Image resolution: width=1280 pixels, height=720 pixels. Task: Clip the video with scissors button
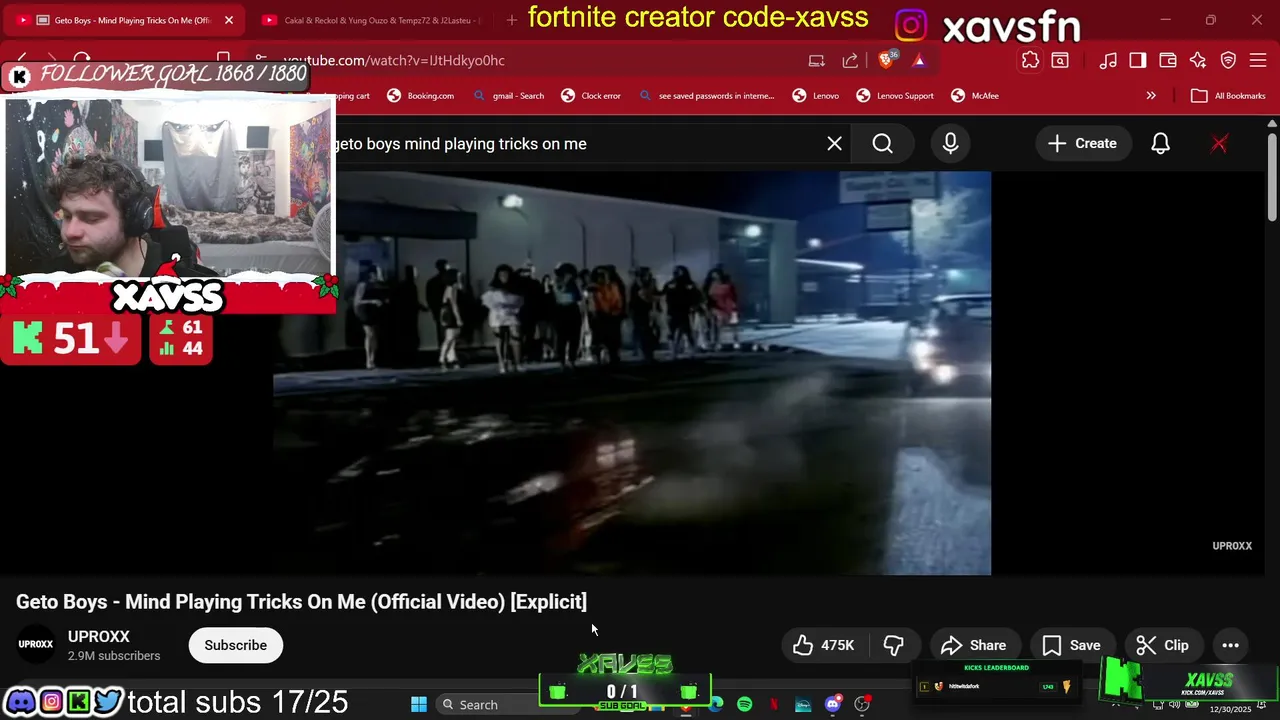(1163, 645)
